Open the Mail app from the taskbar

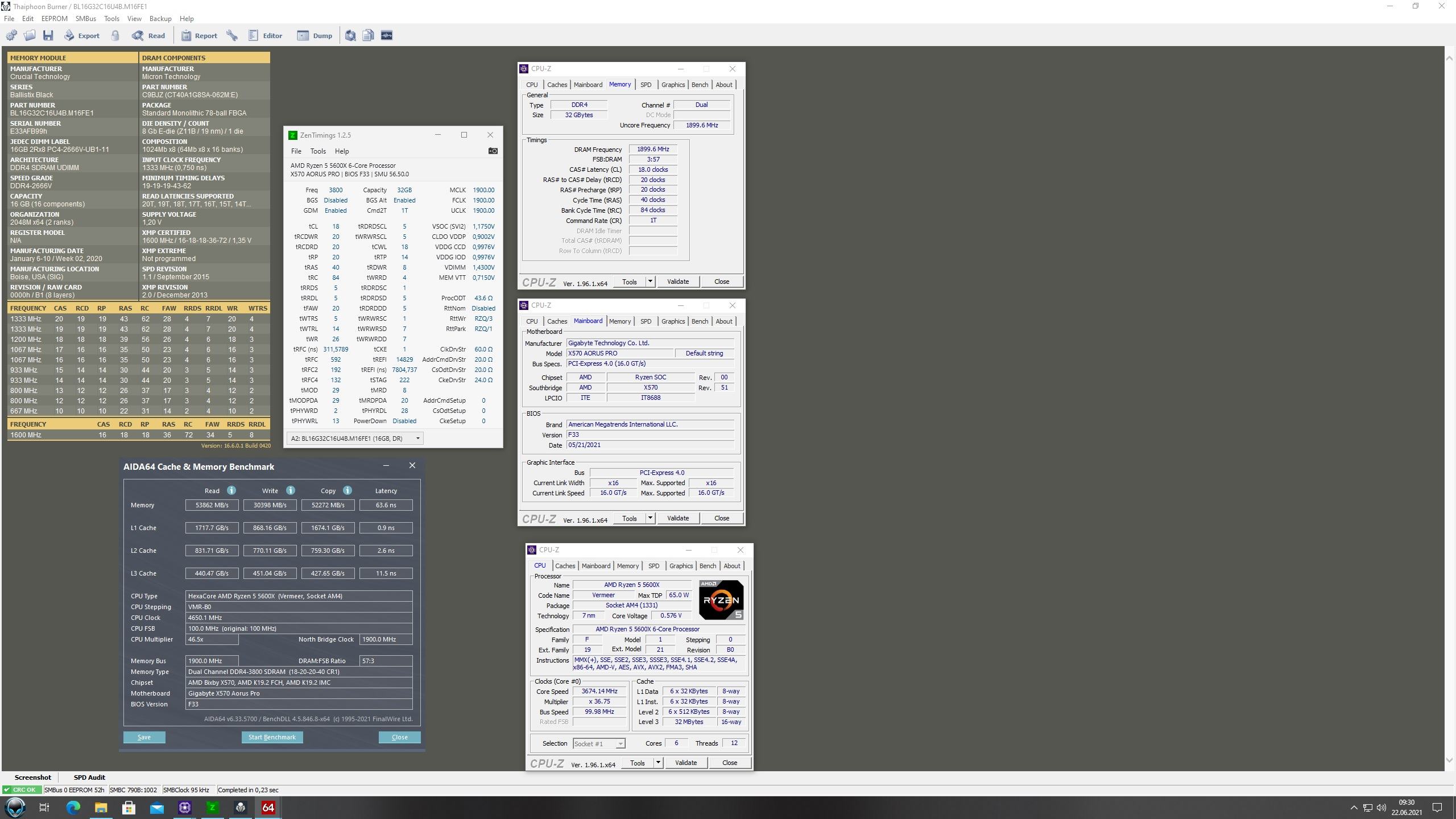(156, 808)
